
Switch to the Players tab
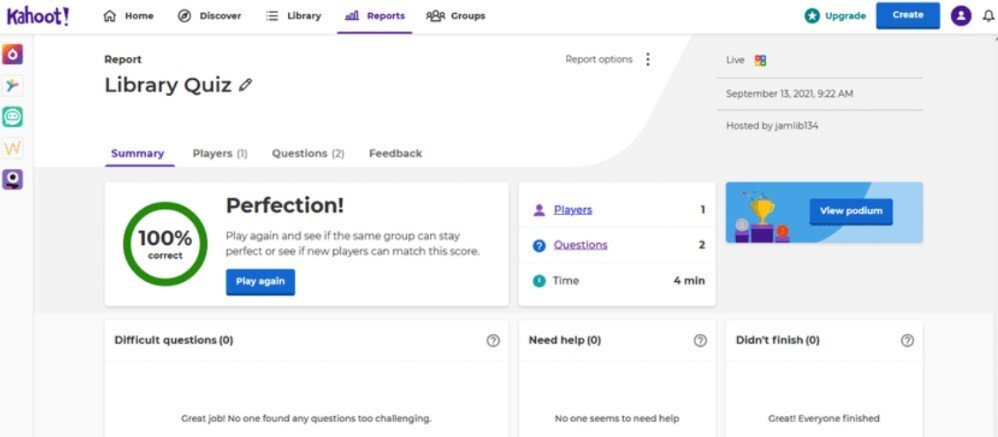click(x=219, y=153)
